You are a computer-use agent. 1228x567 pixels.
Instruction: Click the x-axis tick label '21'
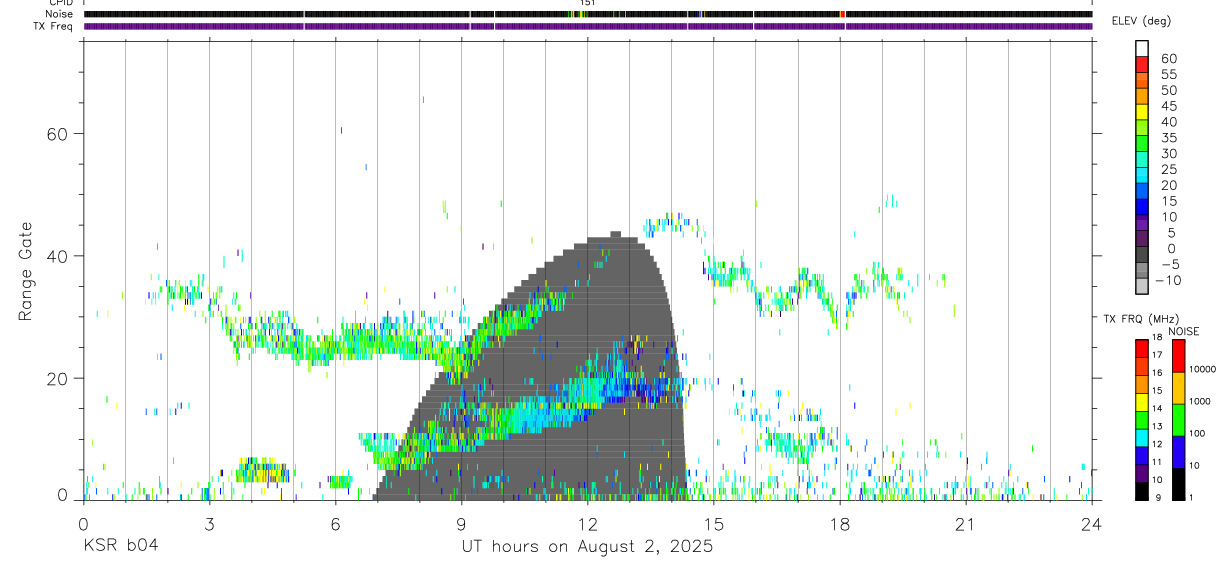(x=966, y=523)
